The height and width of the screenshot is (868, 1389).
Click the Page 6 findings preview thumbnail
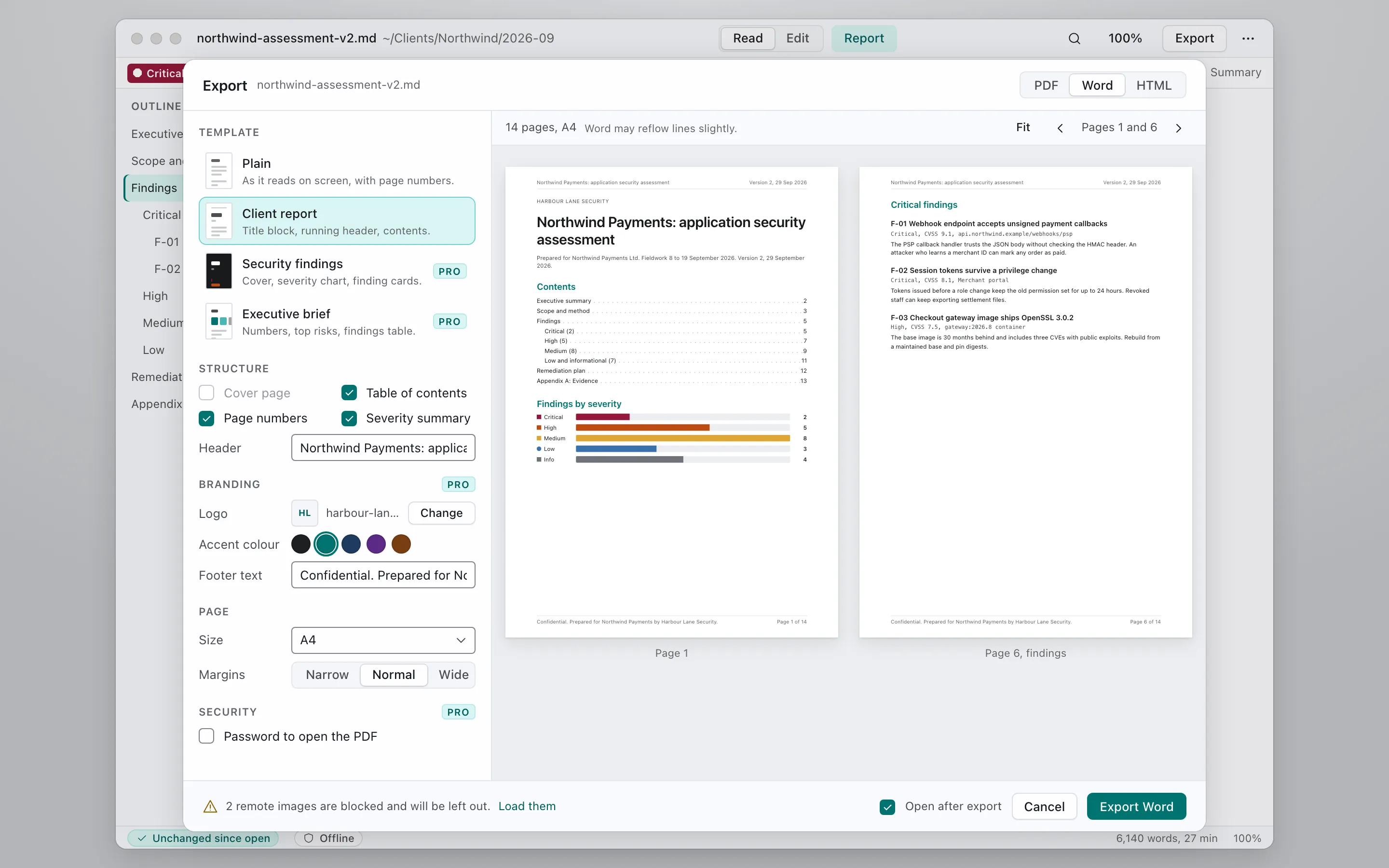coord(1025,402)
